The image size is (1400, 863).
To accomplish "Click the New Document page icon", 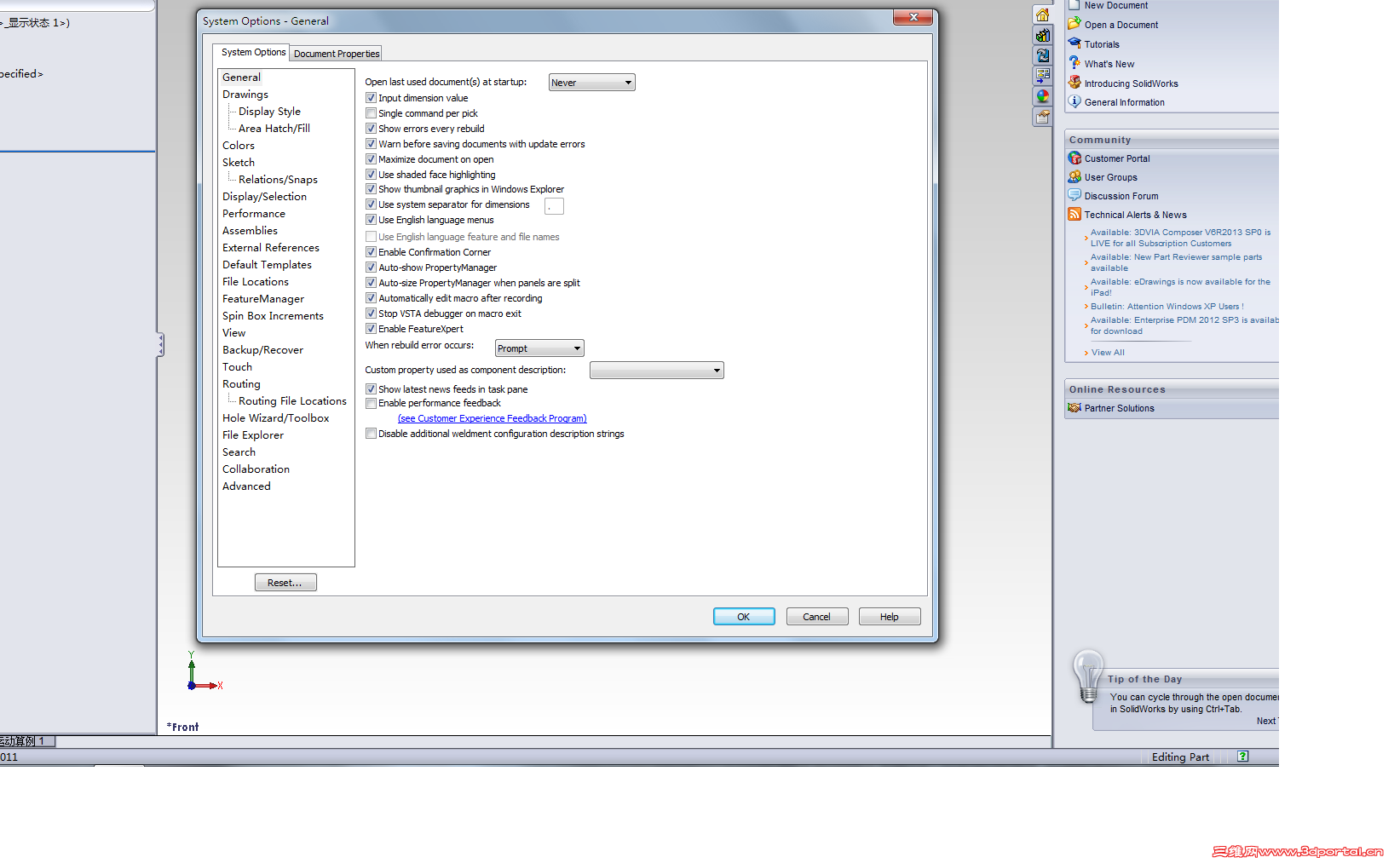I will [x=1074, y=5].
